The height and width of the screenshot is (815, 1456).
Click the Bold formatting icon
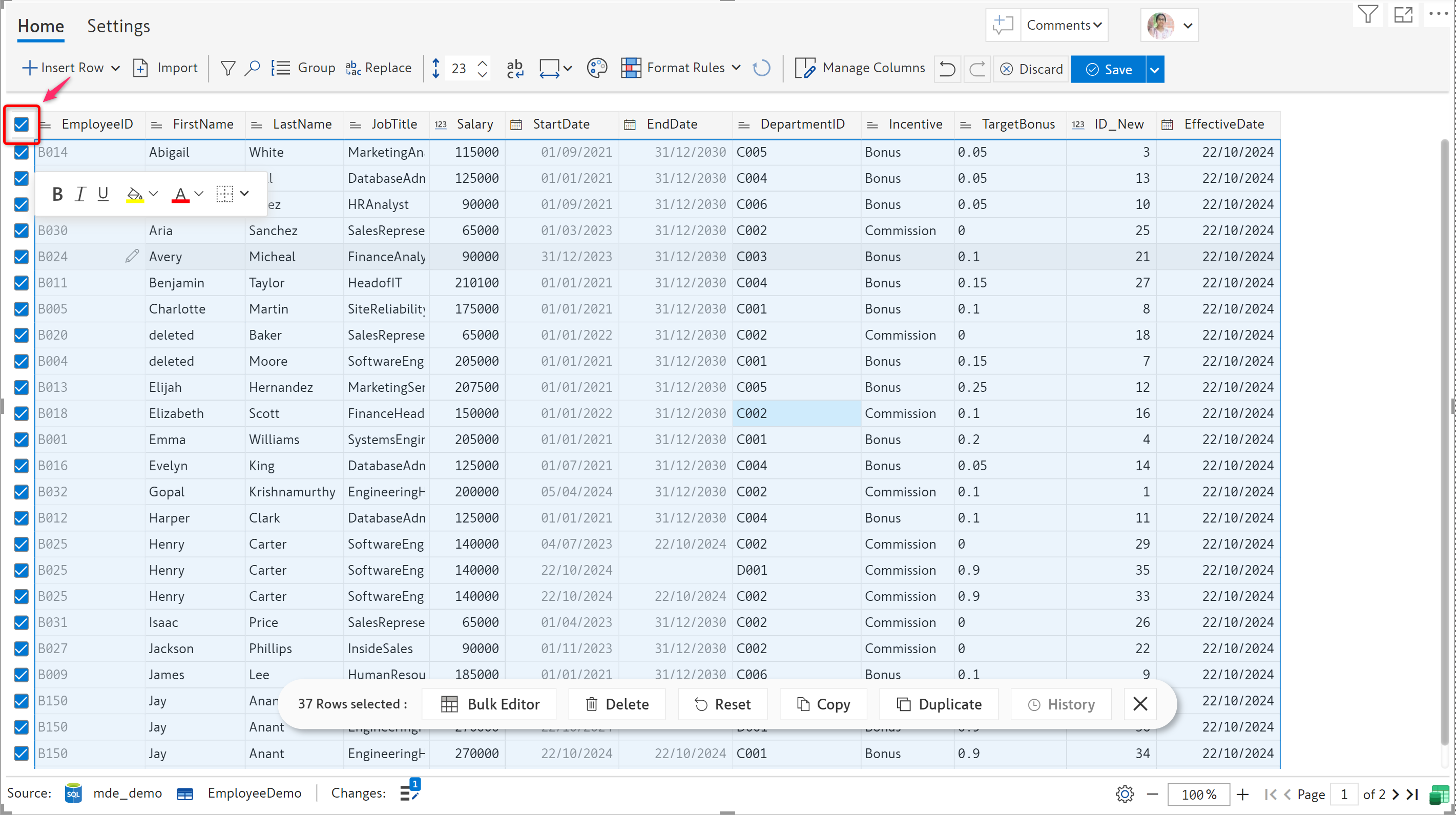coord(57,194)
